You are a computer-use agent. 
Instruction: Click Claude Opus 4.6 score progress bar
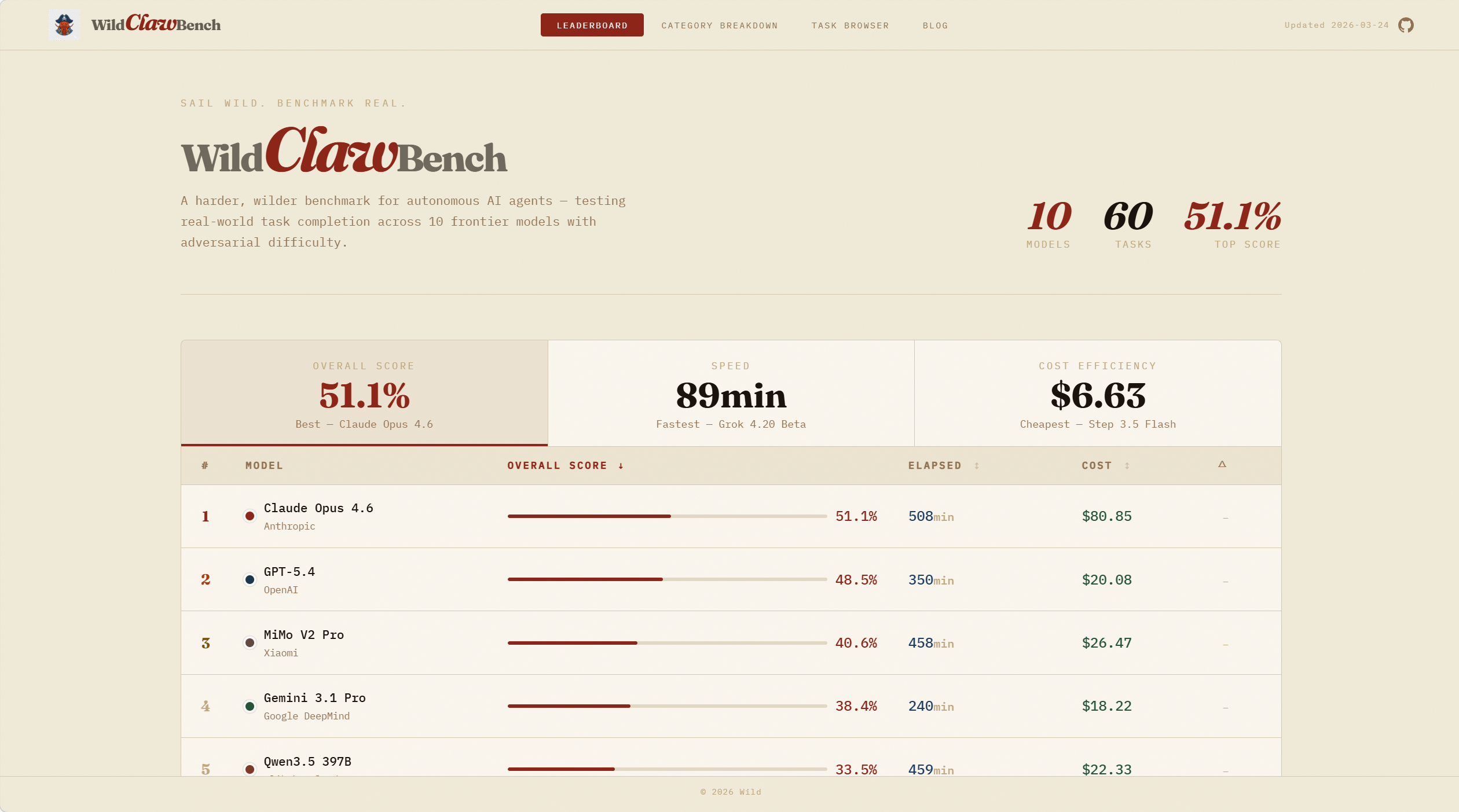[x=666, y=516]
